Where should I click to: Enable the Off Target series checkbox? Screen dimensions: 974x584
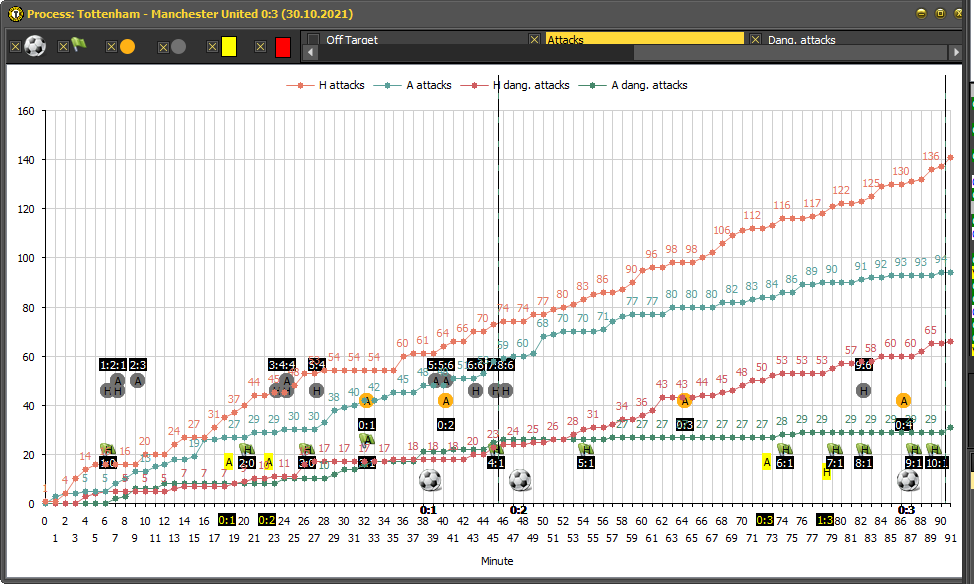click(x=313, y=40)
